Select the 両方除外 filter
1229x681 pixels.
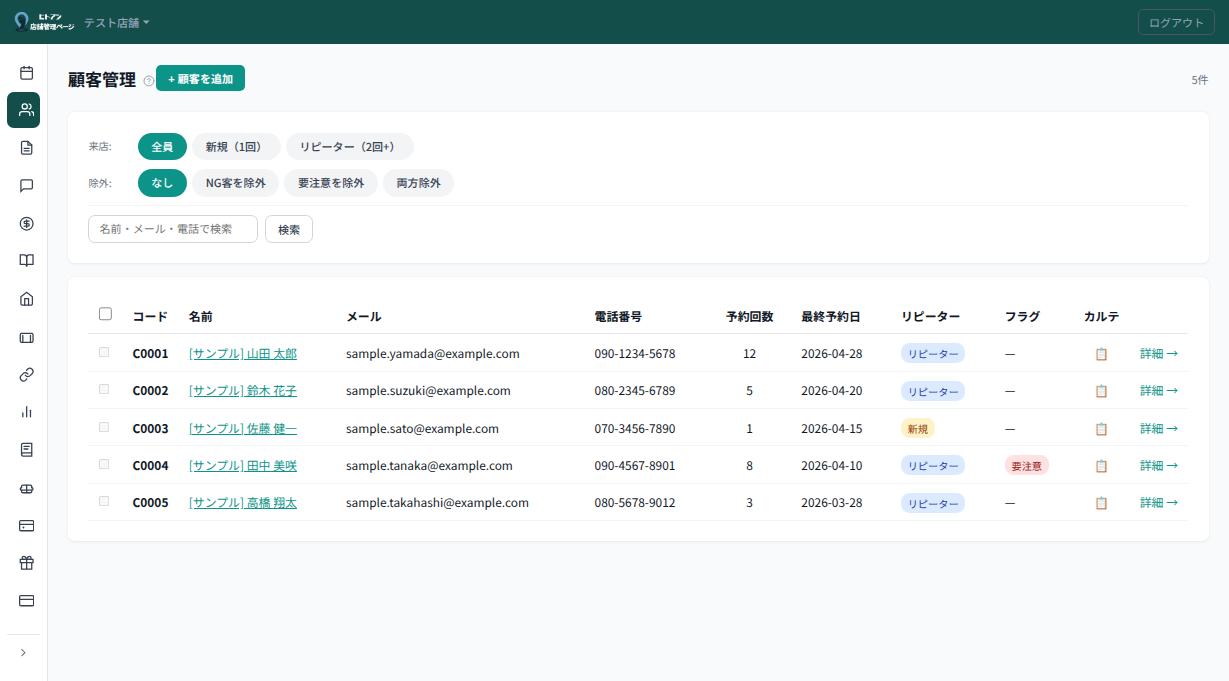click(x=418, y=183)
